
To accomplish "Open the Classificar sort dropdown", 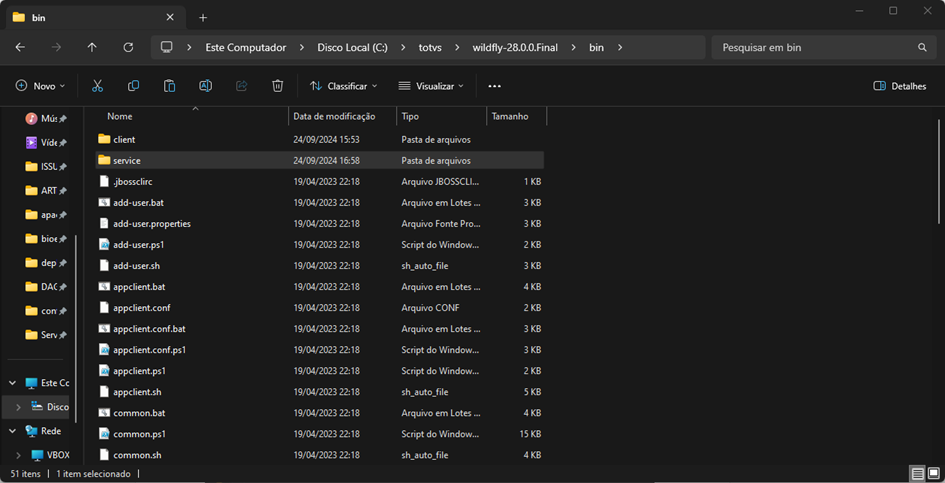I will pyautogui.click(x=343, y=86).
